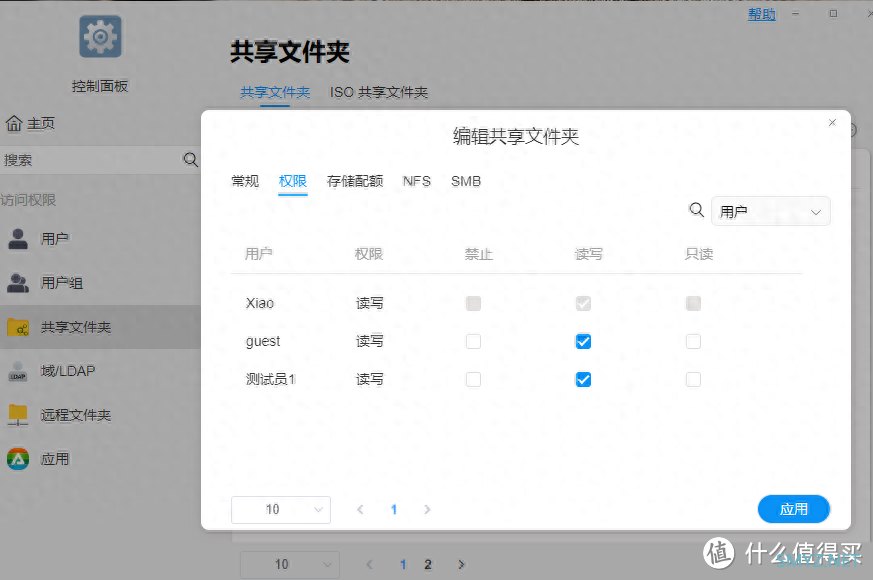Open background page size dropdown showing 10
The image size is (873, 580).
click(x=290, y=564)
